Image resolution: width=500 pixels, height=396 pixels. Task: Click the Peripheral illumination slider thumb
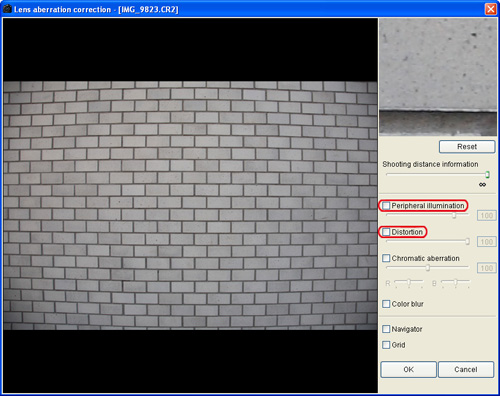point(454,215)
